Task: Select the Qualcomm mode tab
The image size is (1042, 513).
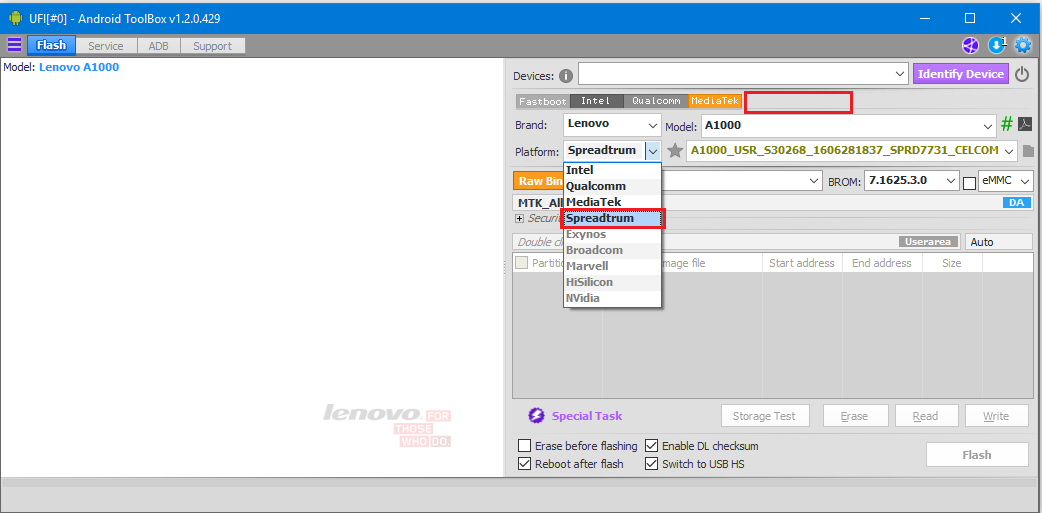Action: [x=656, y=102]
